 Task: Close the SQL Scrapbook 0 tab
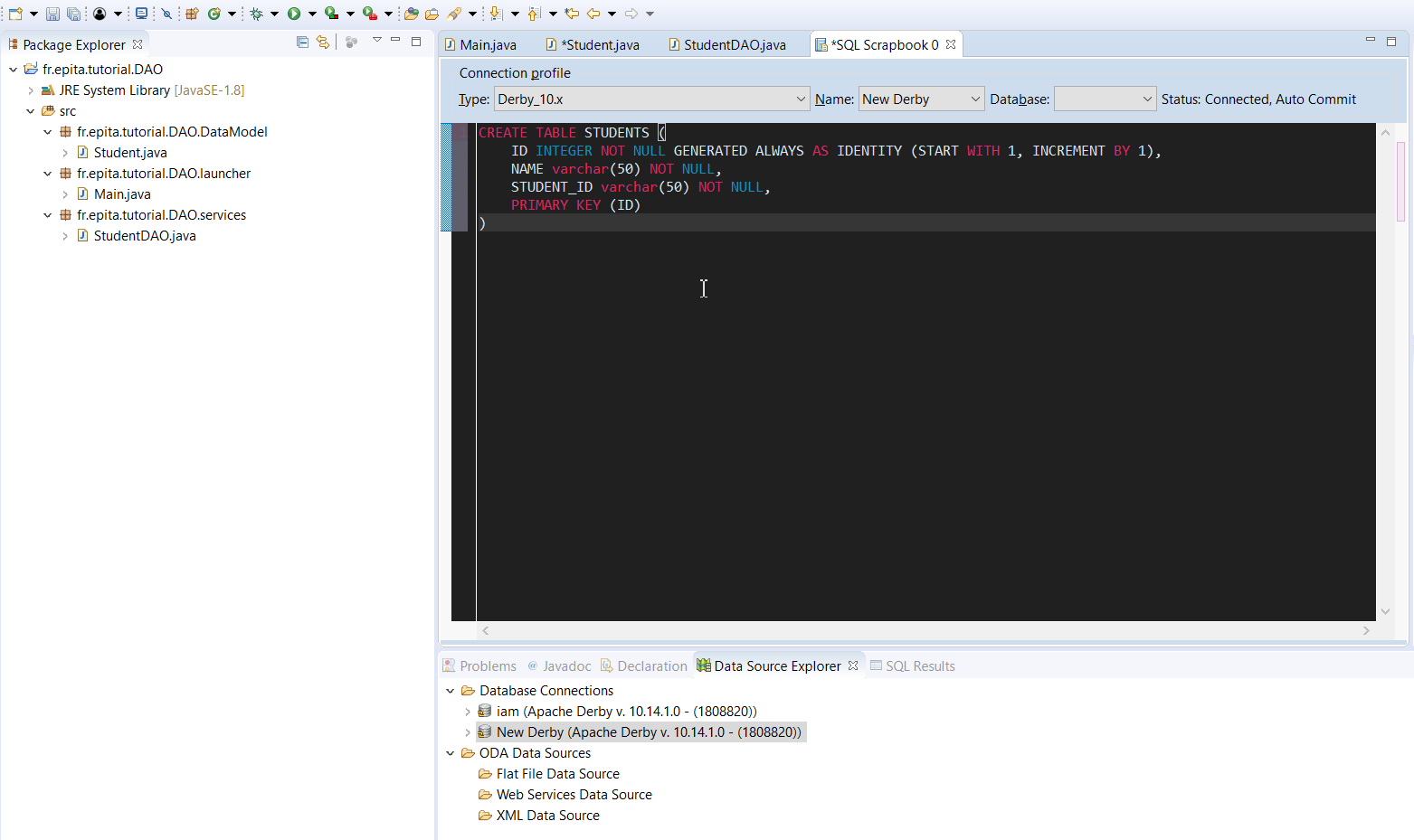951,44
